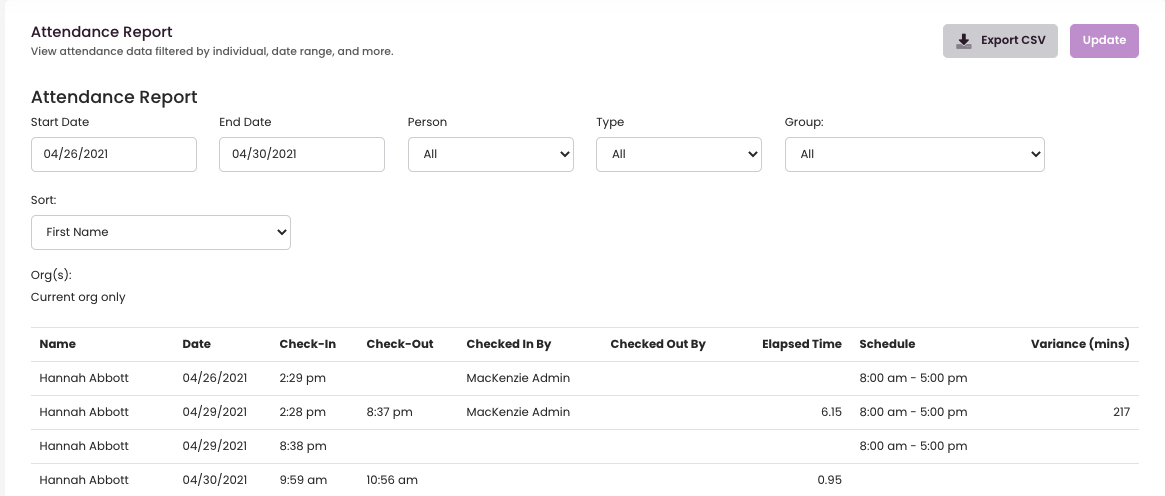Click the Schedule column header
The image size is (1165, 496).
point(887,344)
